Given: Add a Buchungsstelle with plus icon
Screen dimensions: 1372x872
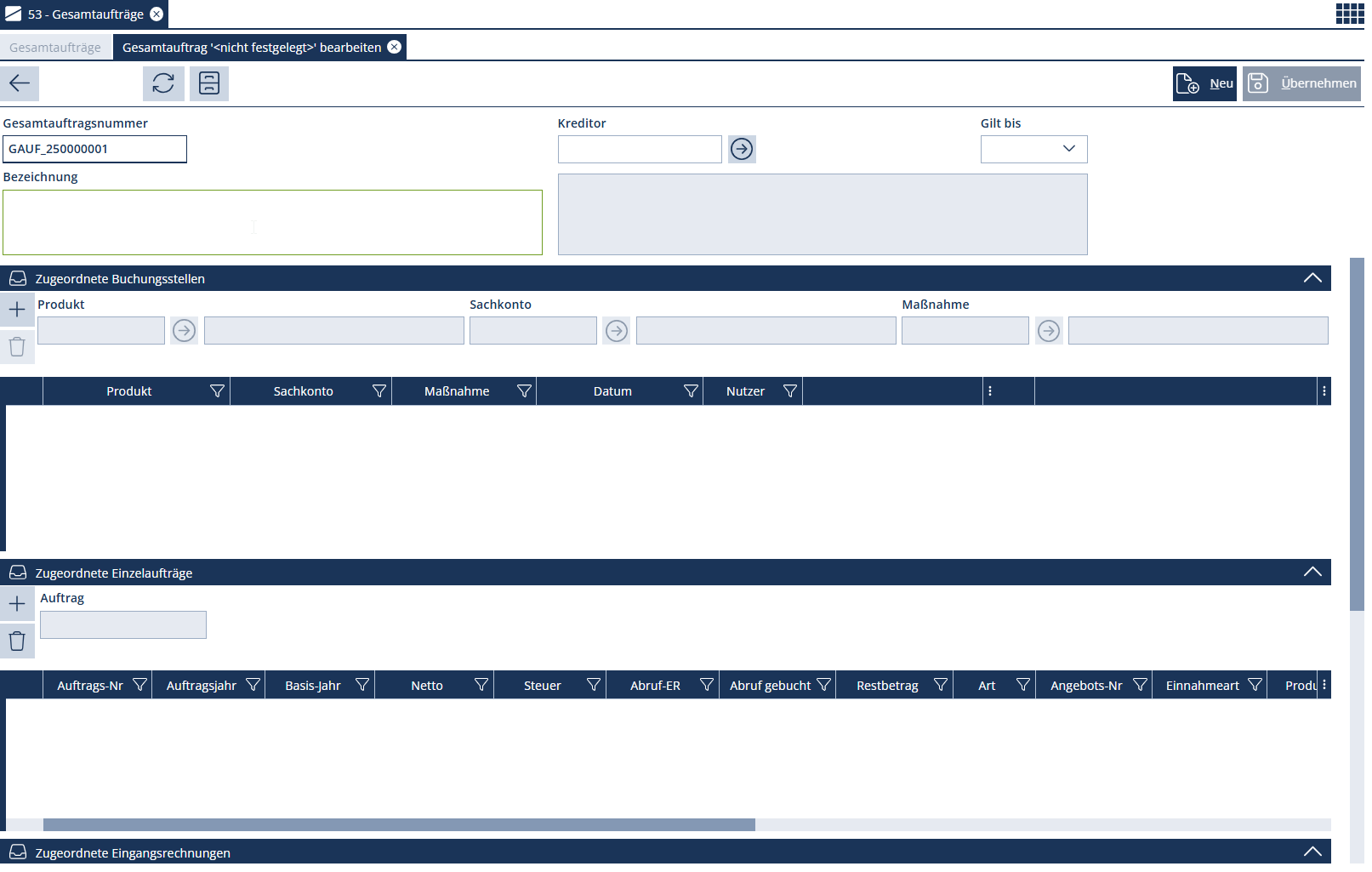Looking at the screenshot, I should (17, 310).
